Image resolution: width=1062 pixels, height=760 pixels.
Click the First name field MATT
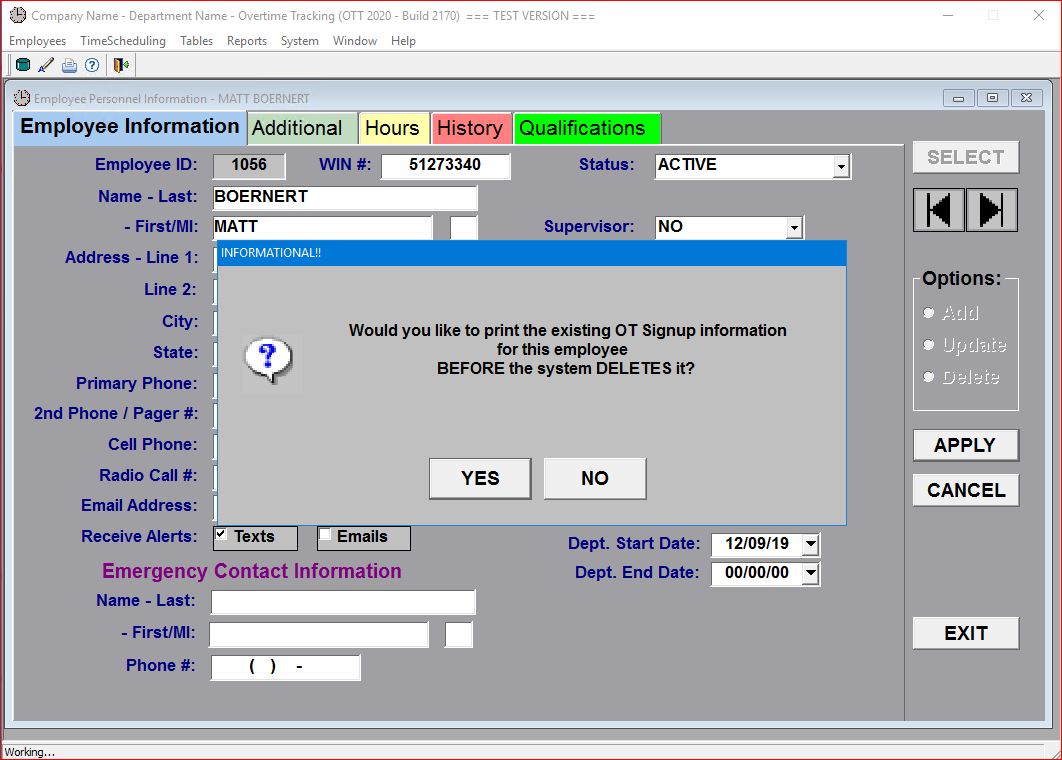[x=322, y=227]
